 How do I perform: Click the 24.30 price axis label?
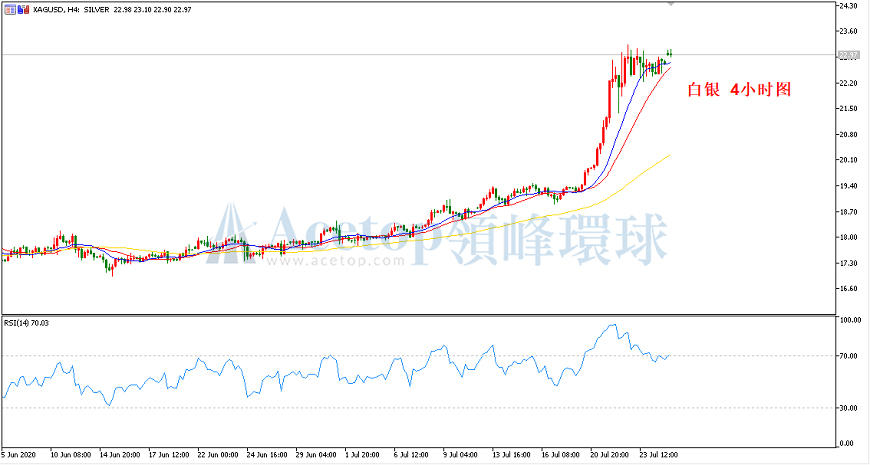pos(849,6)
